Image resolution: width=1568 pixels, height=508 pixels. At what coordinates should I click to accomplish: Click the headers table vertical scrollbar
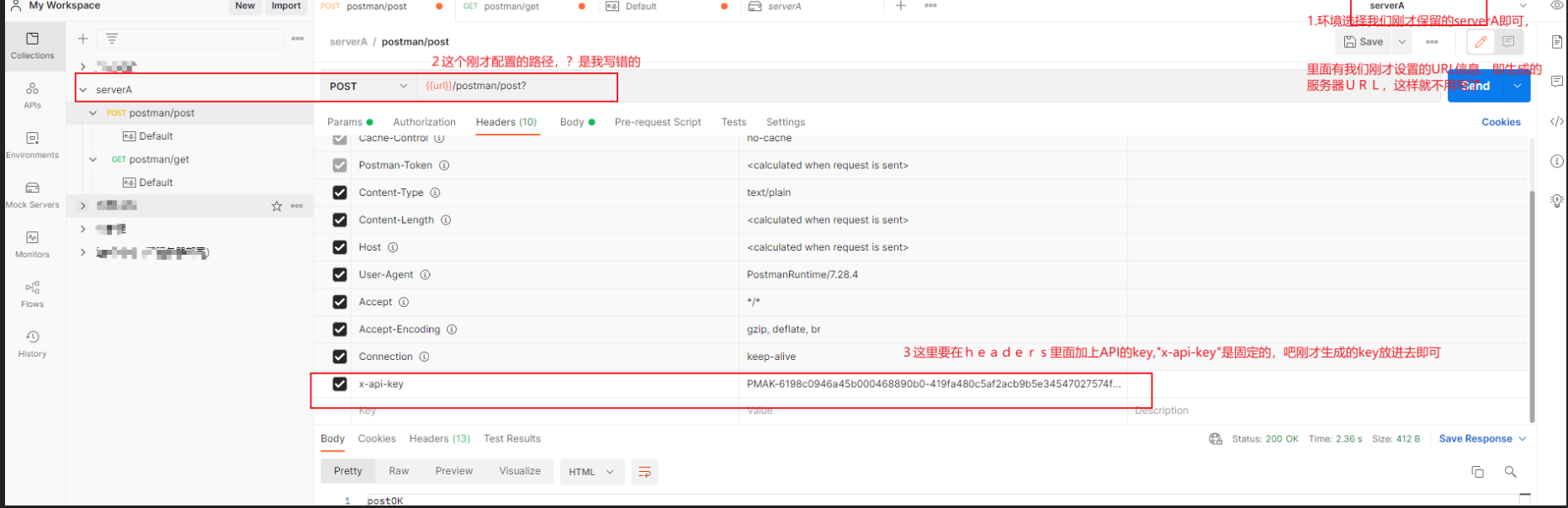pos(1532,306)
